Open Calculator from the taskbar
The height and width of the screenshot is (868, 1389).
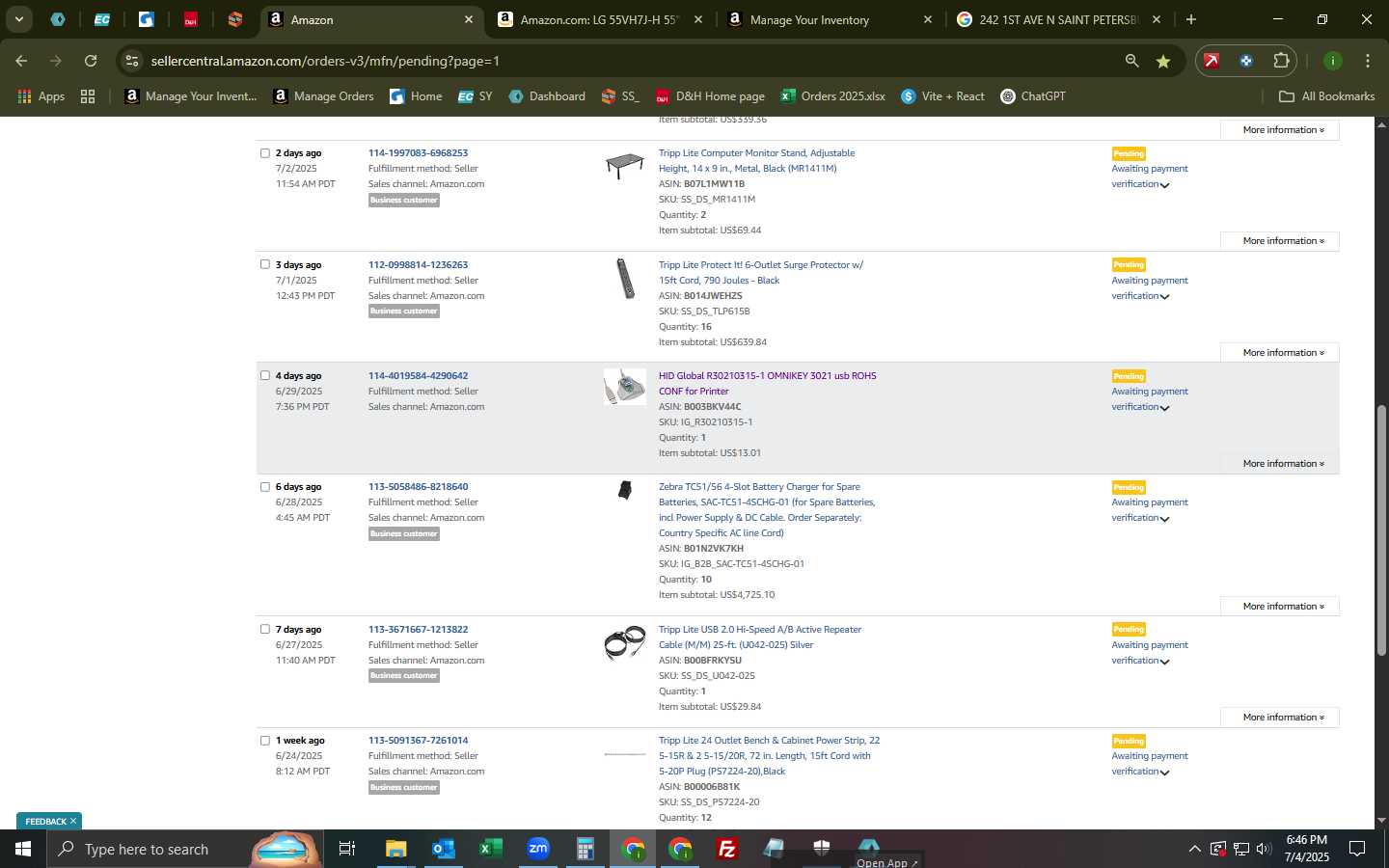(x=585, y=849)
